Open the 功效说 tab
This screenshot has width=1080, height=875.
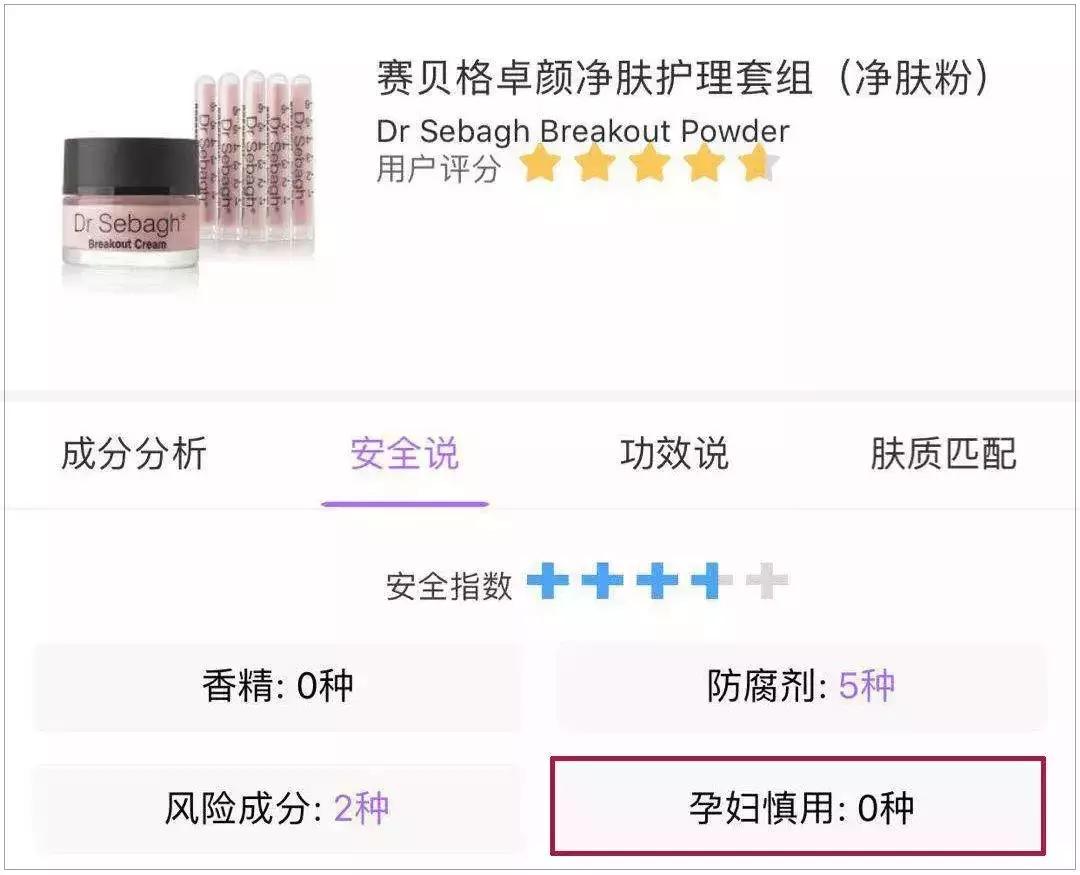coord(675,454)
